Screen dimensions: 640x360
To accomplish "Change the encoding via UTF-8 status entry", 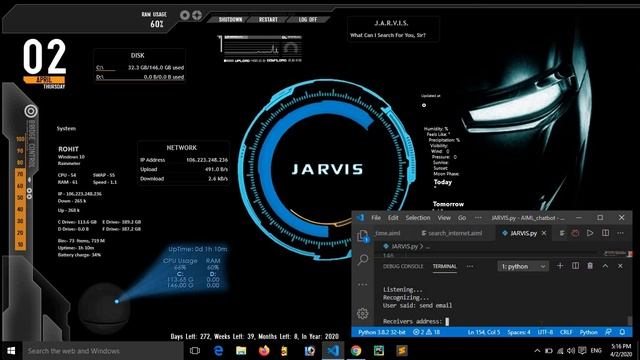I will tap(545, 332).
